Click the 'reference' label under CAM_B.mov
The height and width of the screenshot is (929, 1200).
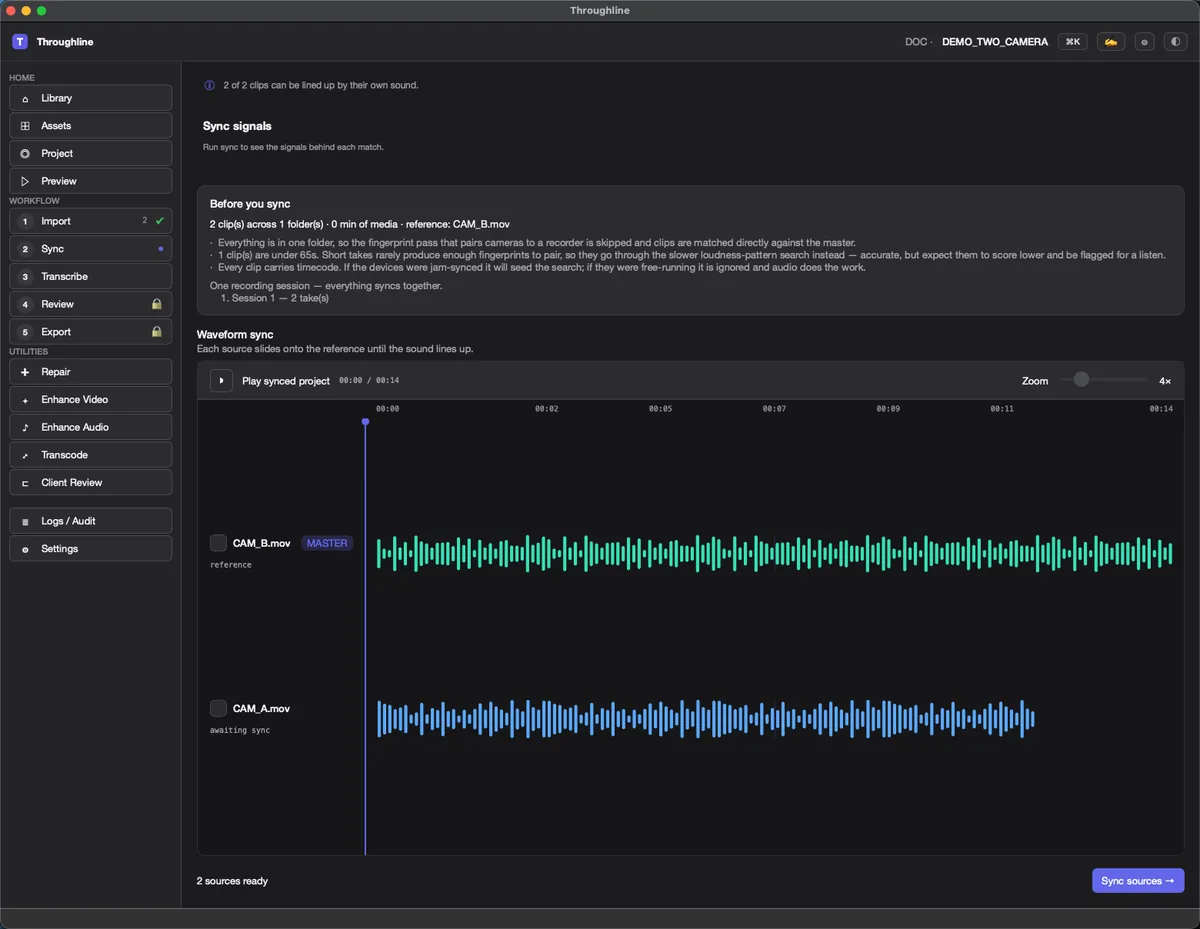[231, 565]
